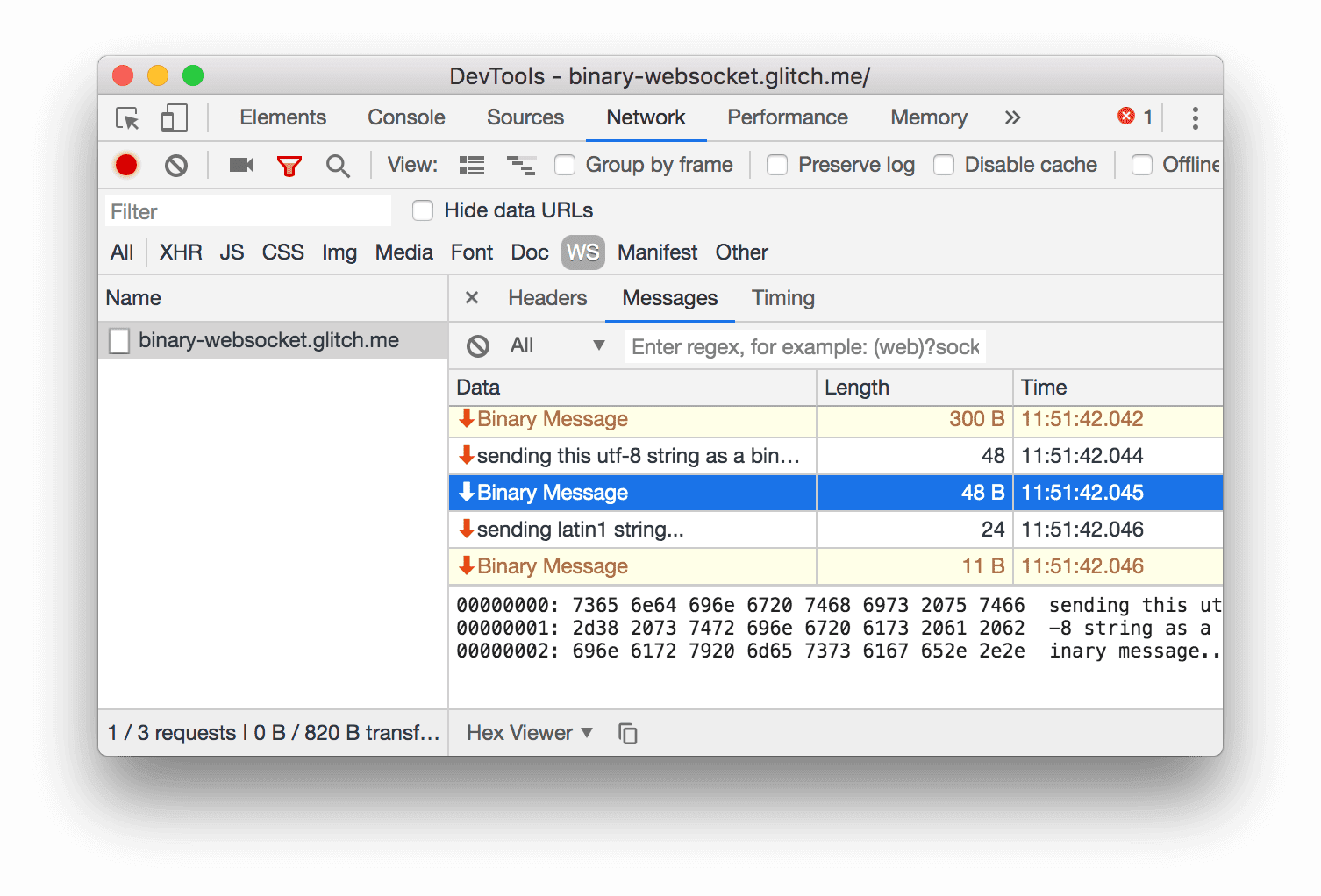Open the network filter bar via funnel icon

289,165
